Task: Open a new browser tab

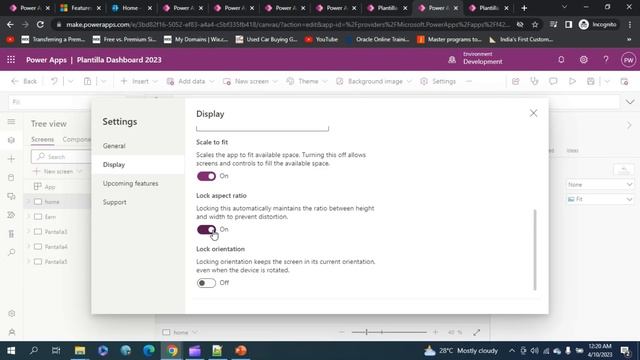Action: click(x=524, y=8)
